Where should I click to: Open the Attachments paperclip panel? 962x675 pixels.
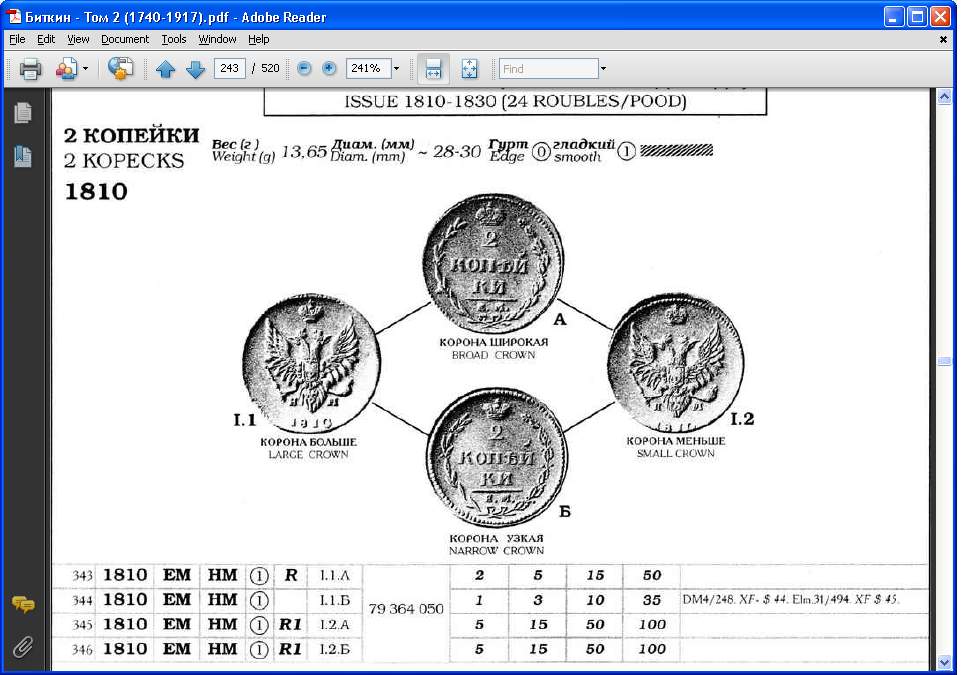point(23,647)
